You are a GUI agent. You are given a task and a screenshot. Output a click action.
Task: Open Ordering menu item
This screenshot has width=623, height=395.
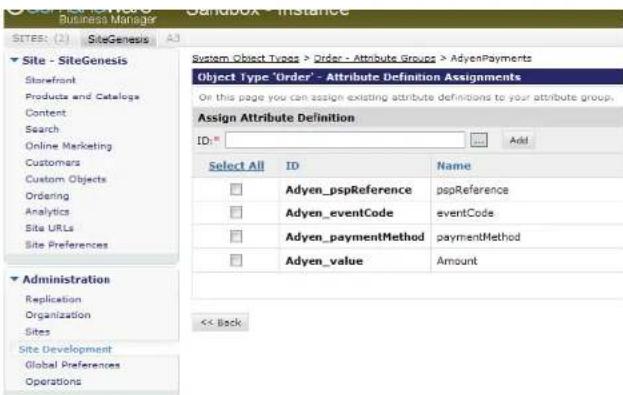click(x=47, y=196)
